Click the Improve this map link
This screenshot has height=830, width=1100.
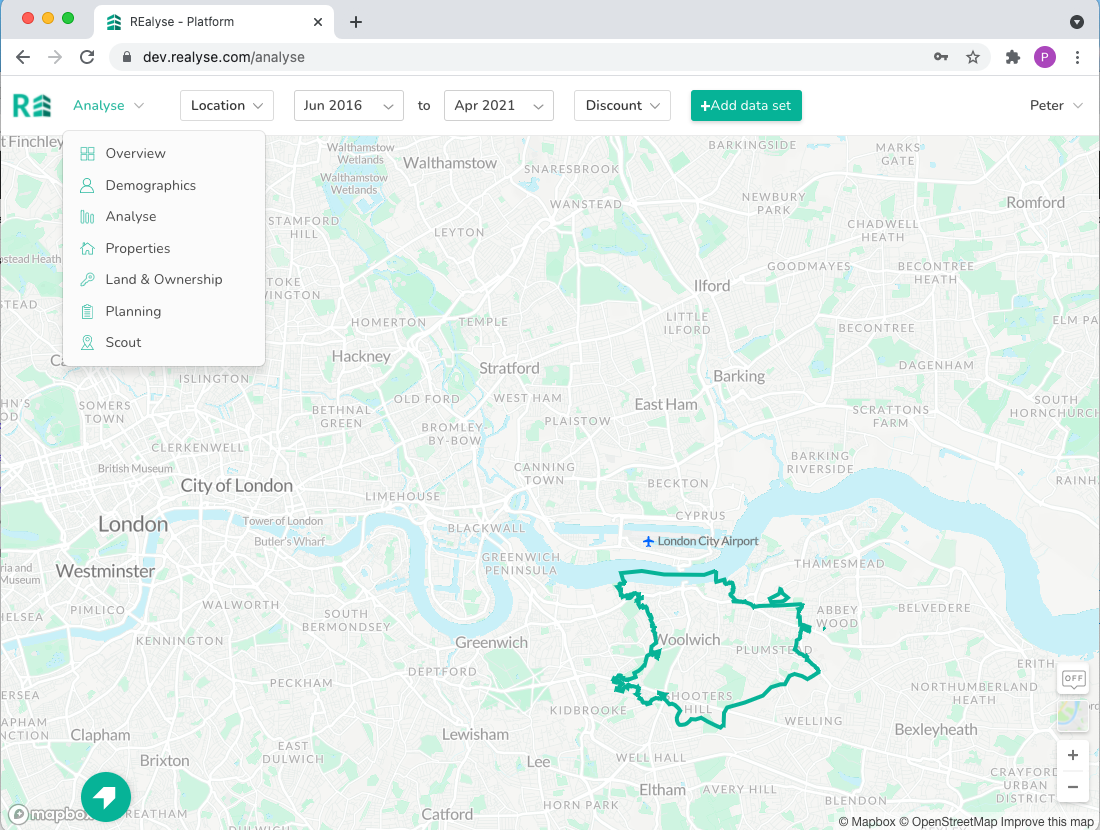tap(1047, 822)
